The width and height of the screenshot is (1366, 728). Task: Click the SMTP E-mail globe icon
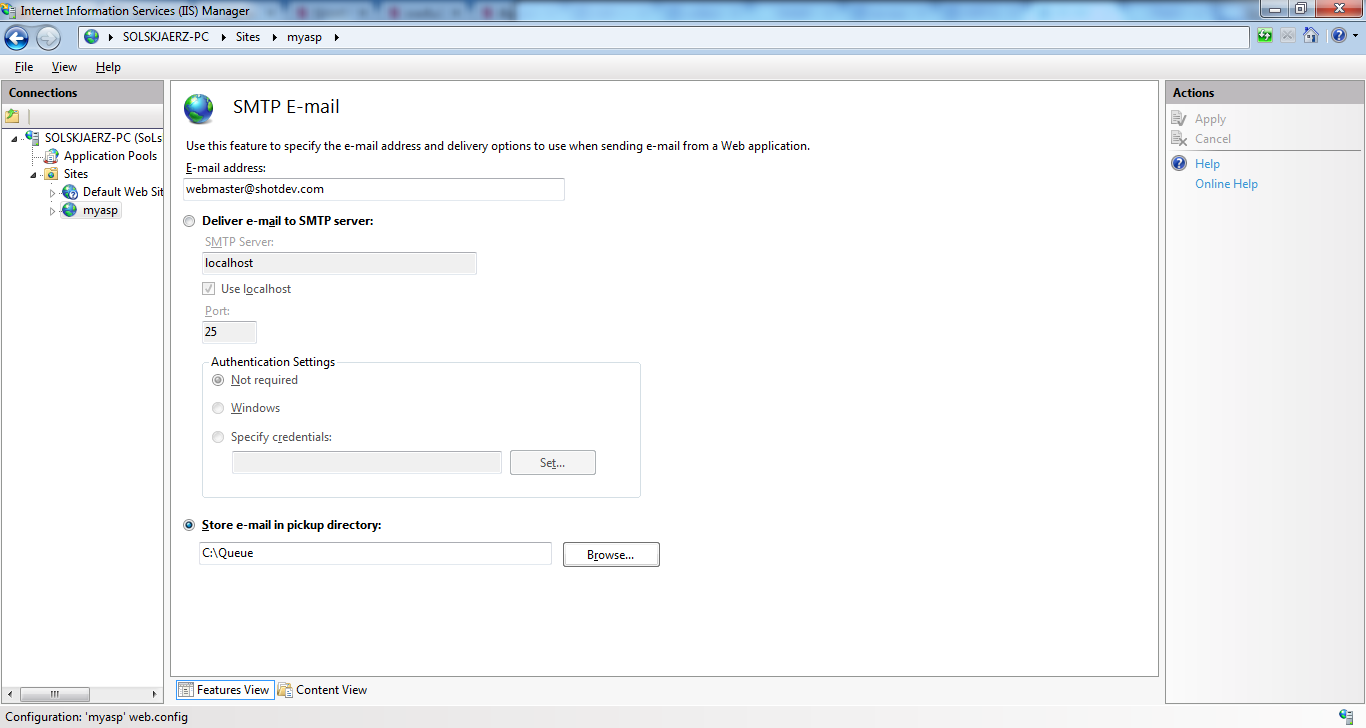[x=199, y=108]
